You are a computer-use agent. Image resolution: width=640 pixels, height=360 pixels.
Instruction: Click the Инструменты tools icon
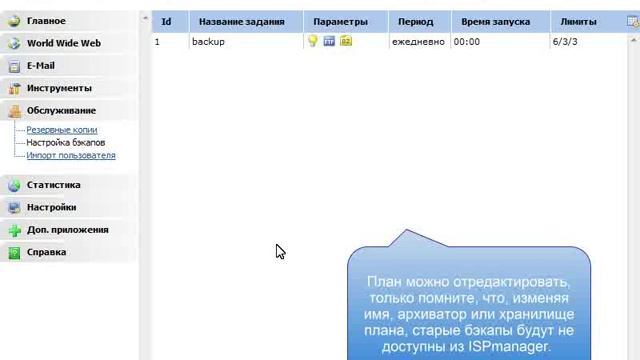[14, 88]
